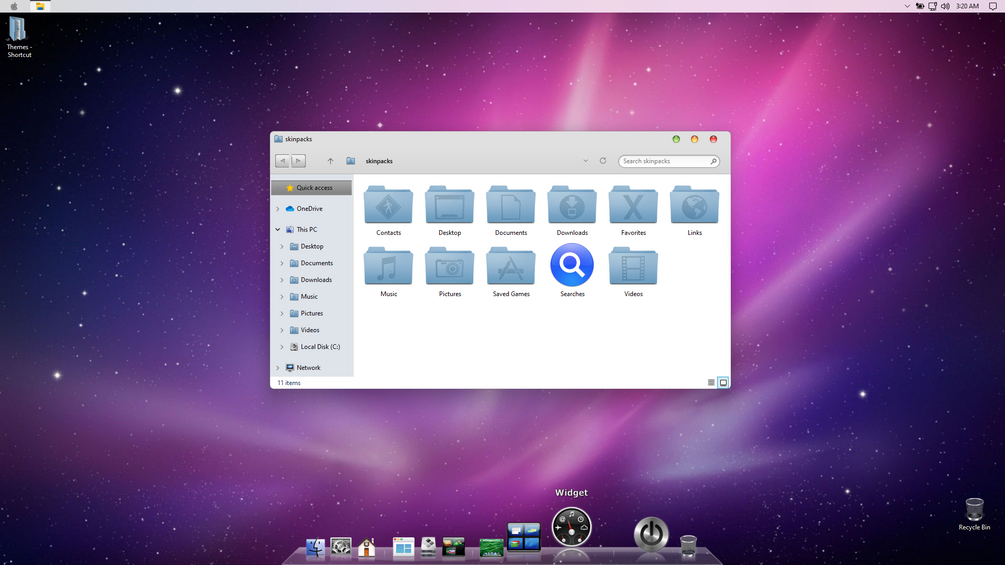Collapse the This PC tree node
This screenshot has height=565, width=1005.
click(278, 229)
